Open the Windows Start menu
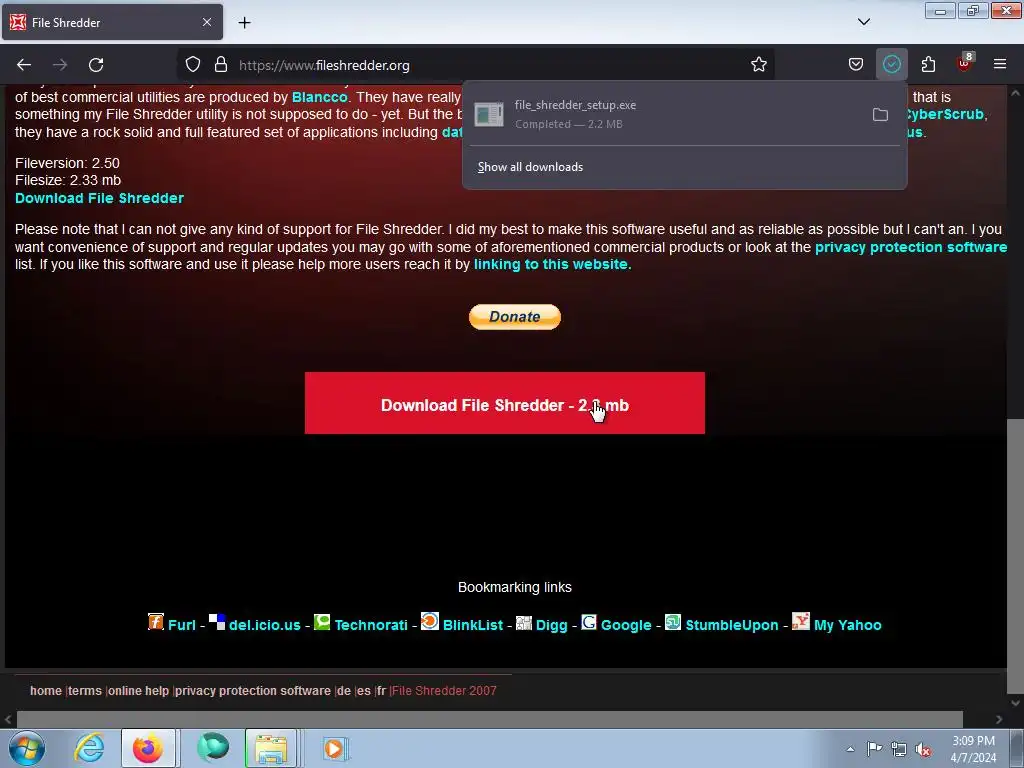 [x=27, y=748]
